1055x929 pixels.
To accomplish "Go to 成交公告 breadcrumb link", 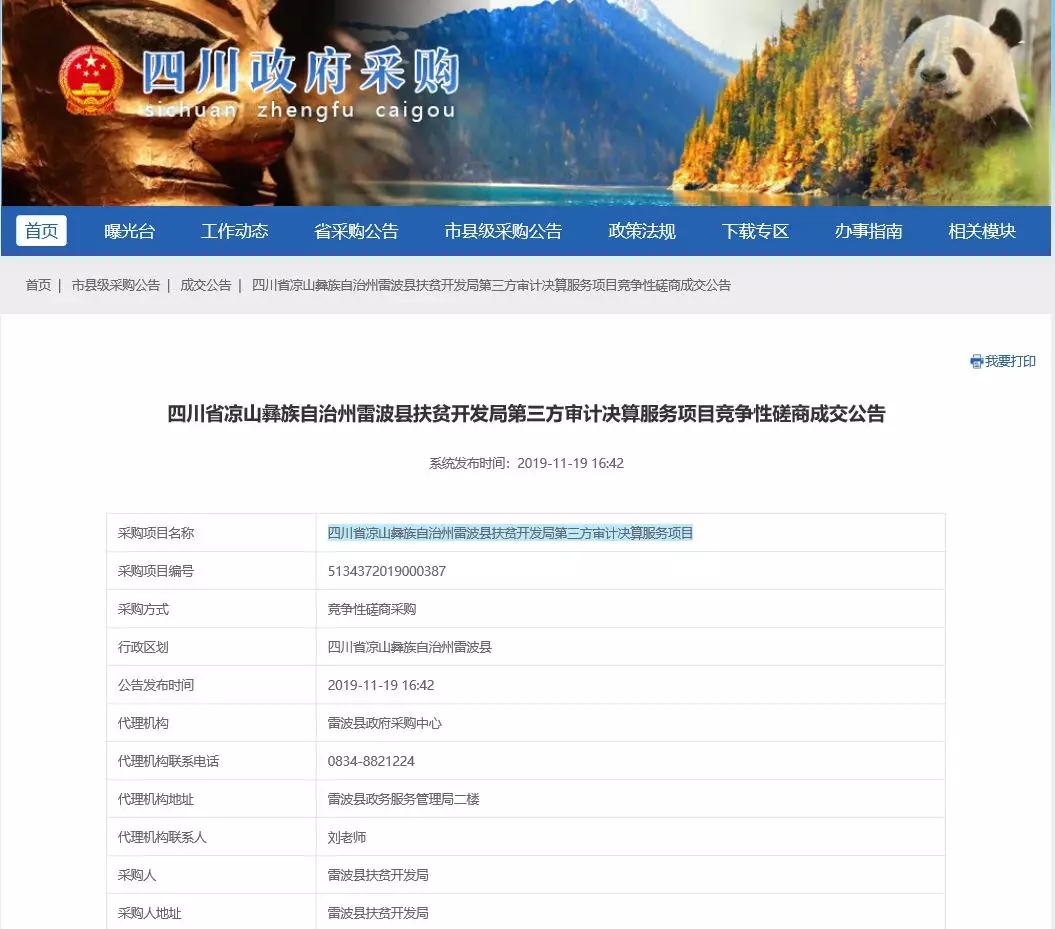I will coord(205,285).
